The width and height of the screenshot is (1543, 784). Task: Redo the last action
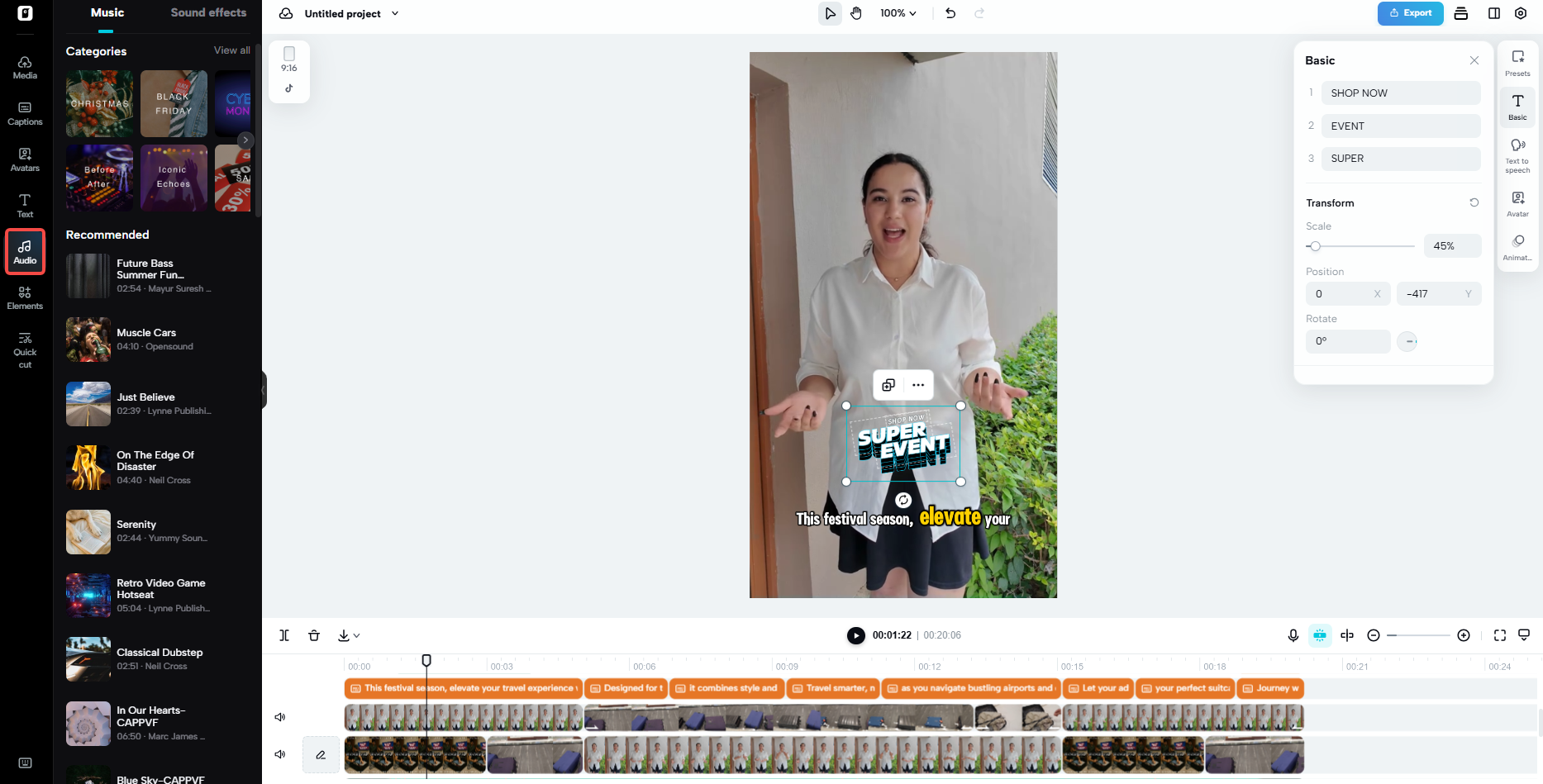979,13
